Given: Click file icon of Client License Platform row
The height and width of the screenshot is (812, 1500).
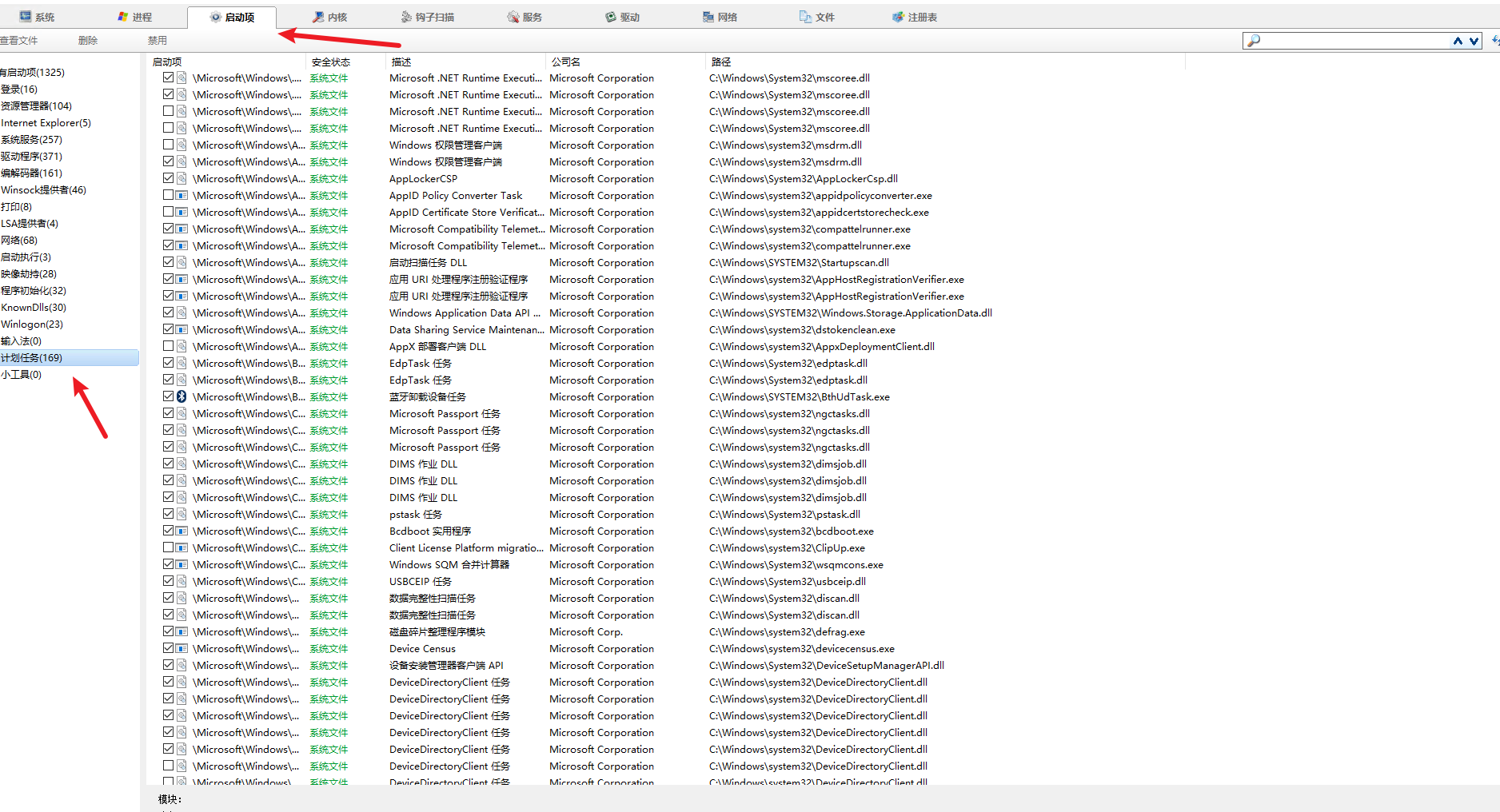Looking at the screenshot, I should point(182,547).
